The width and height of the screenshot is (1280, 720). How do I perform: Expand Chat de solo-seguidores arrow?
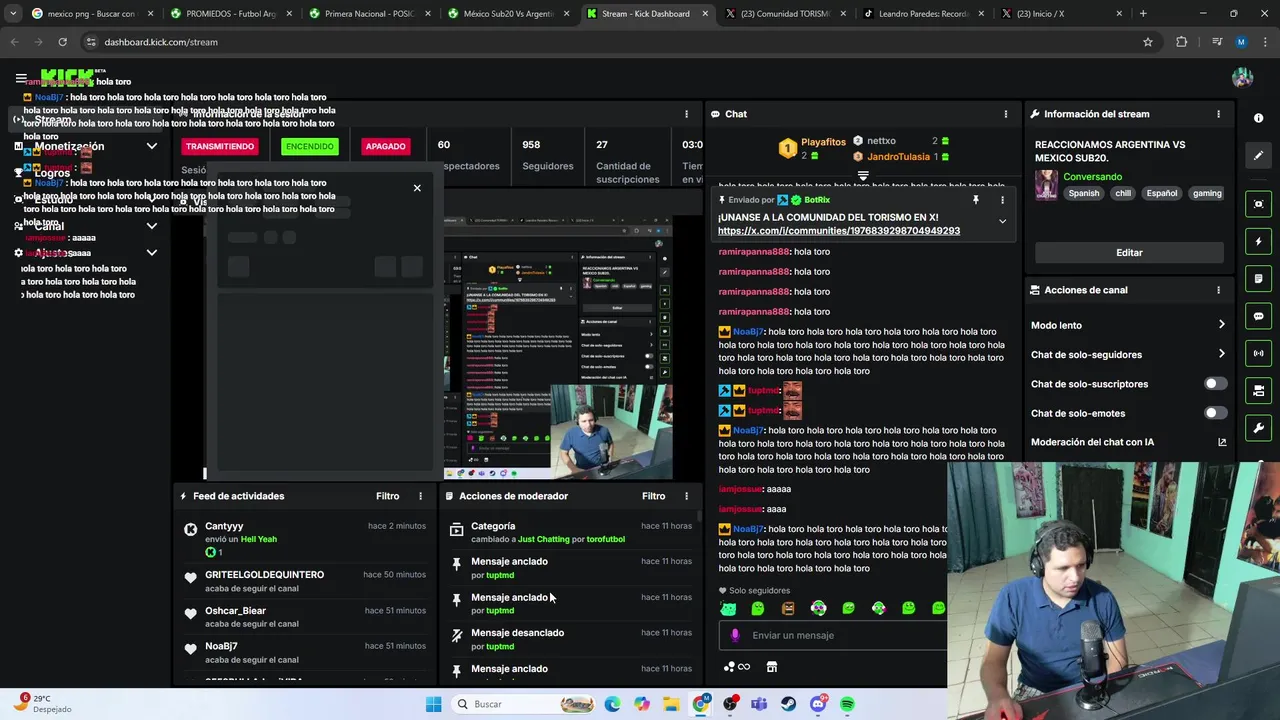pyautogui.click(x=1221, y=354)
